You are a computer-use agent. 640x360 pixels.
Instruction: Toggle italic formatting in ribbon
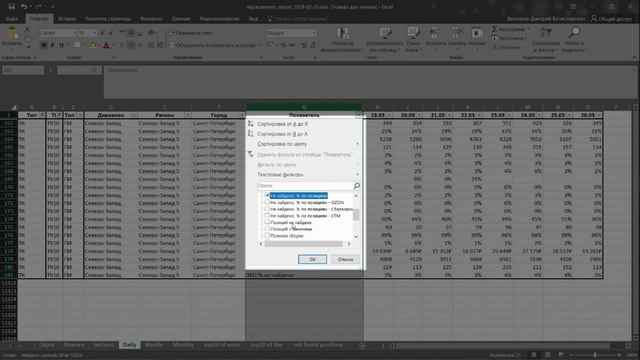(x=52, y=45)
